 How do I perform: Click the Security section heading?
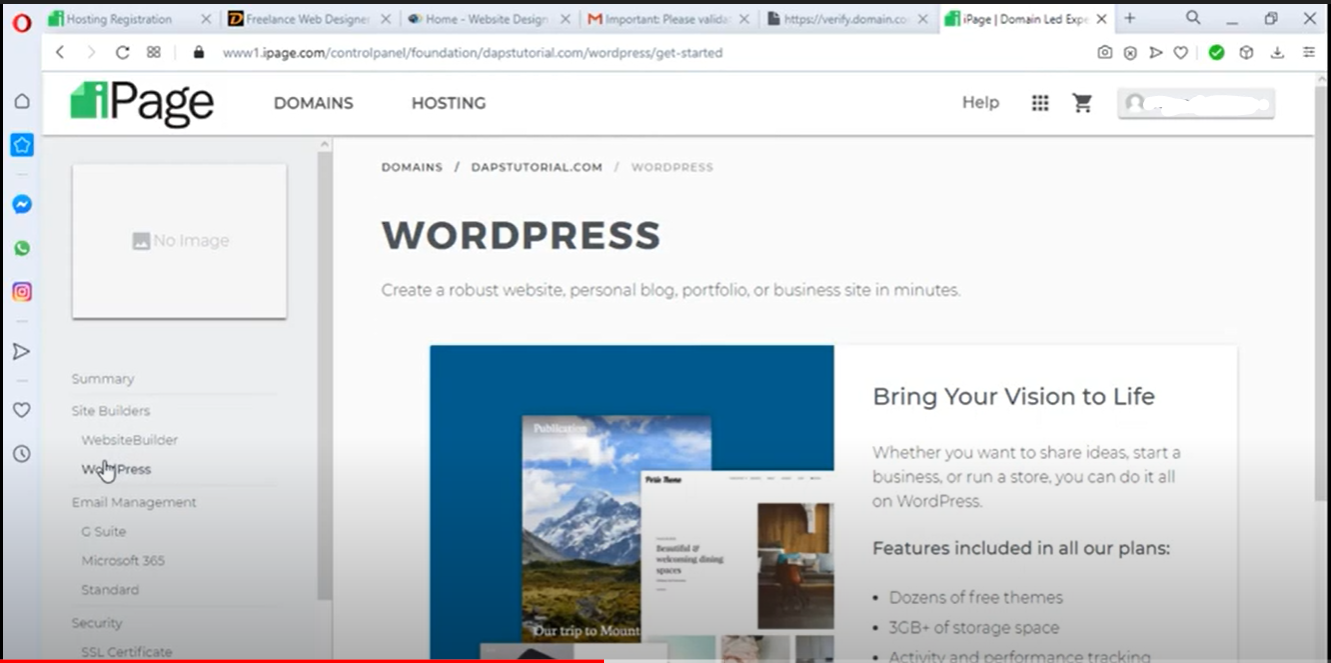[x=97, y=623]
